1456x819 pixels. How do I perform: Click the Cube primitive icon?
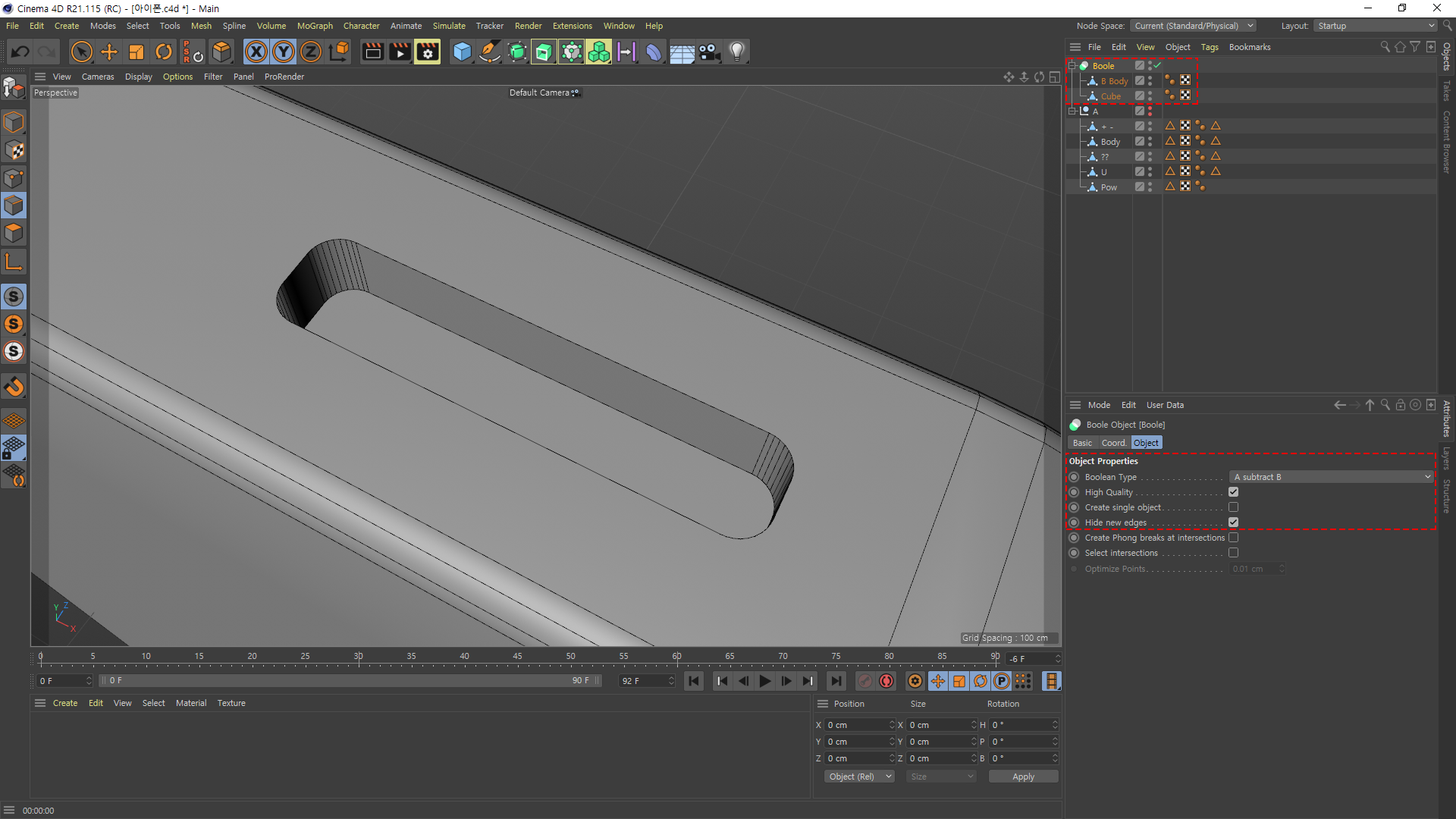[x=461, y=52]
